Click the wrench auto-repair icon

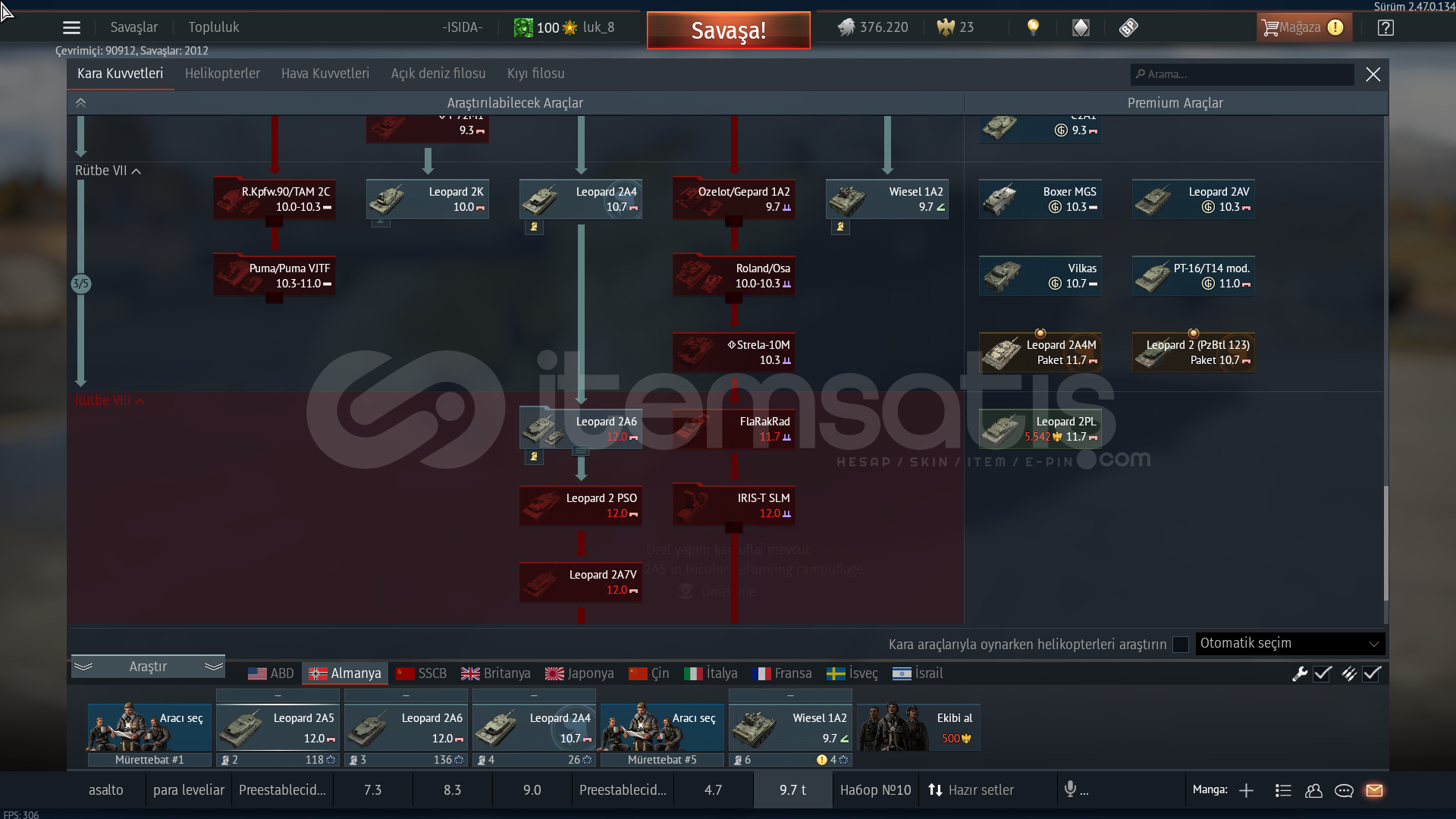click(1300, 673)
